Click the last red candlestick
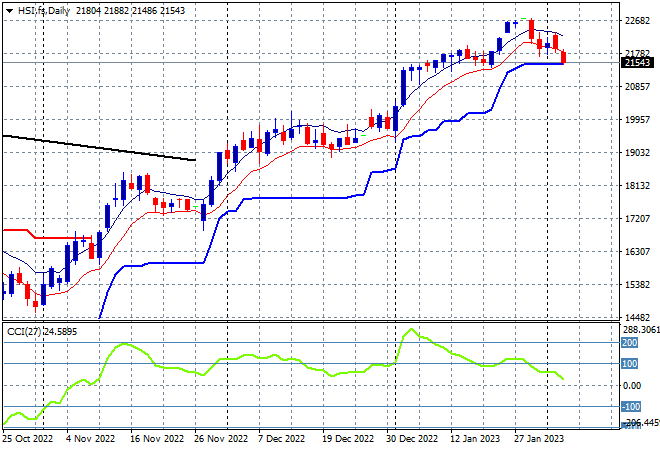 [x=564, y=57]
